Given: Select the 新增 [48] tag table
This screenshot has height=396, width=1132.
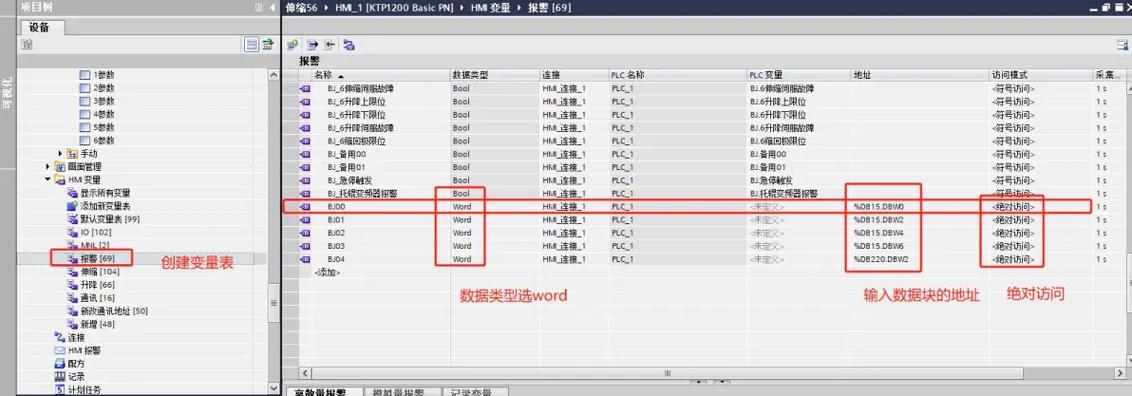Looking at the screenshot, I should [97, 324].
